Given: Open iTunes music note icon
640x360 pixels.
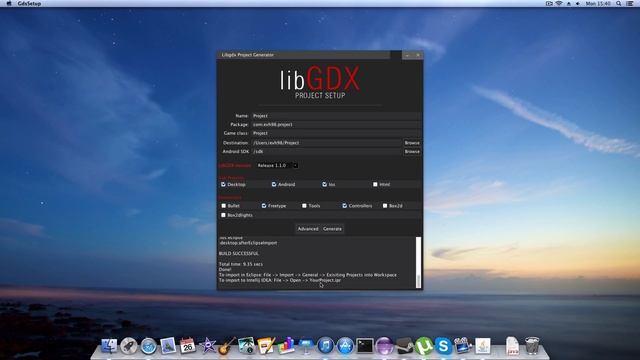Looking at the screenshot, I should click(325, 346).
